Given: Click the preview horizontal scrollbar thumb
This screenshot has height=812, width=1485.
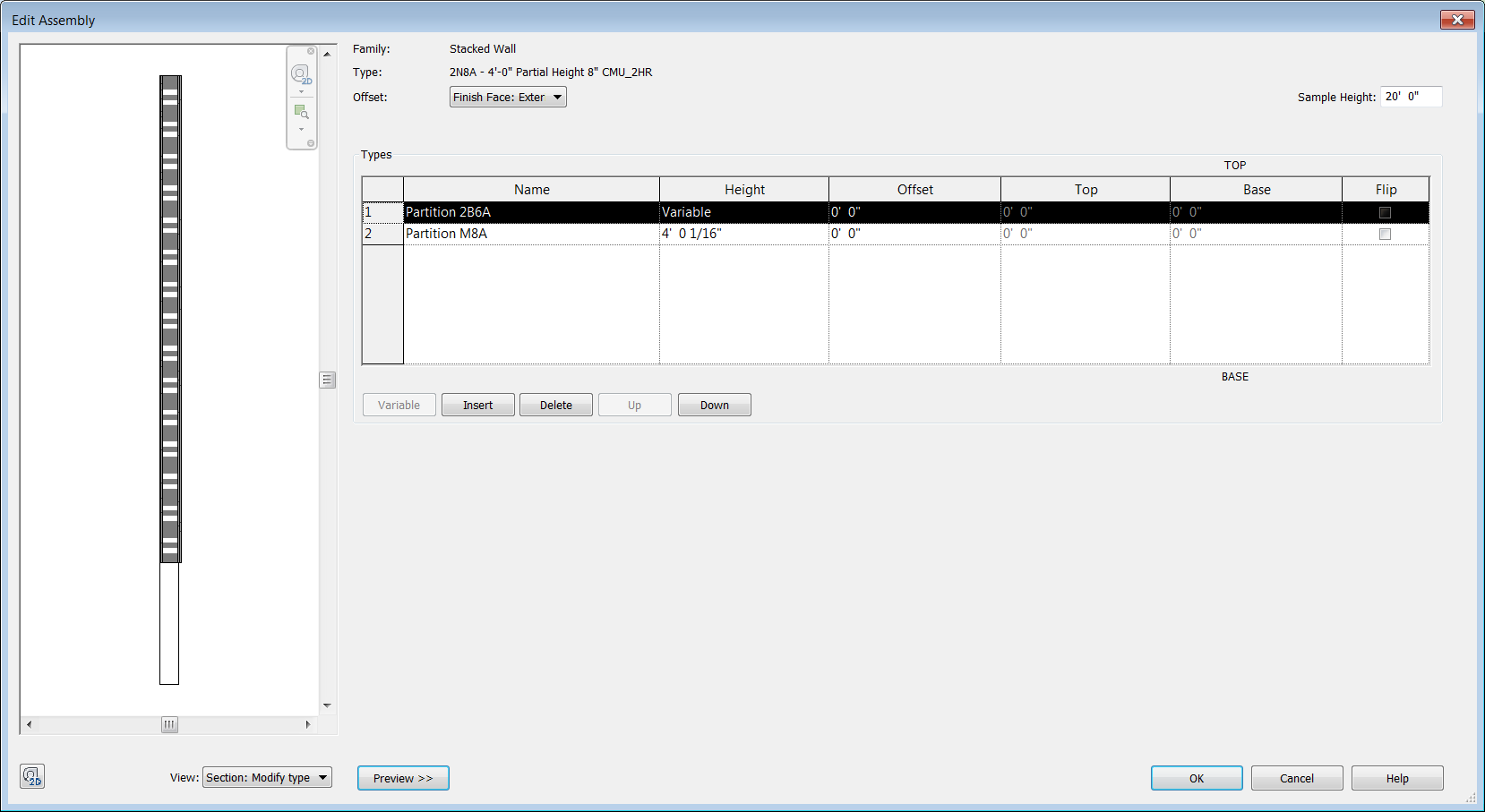Looking at the screenshot, I should point(169,724).
